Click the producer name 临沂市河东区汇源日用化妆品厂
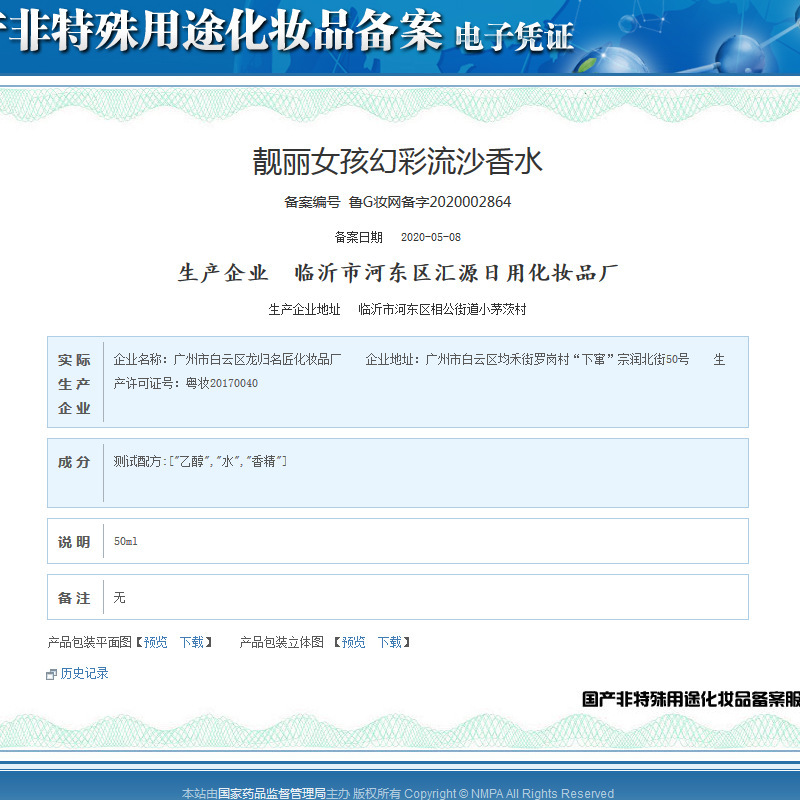This screenshot has height=800, width=800. click(x=457, y=273)
